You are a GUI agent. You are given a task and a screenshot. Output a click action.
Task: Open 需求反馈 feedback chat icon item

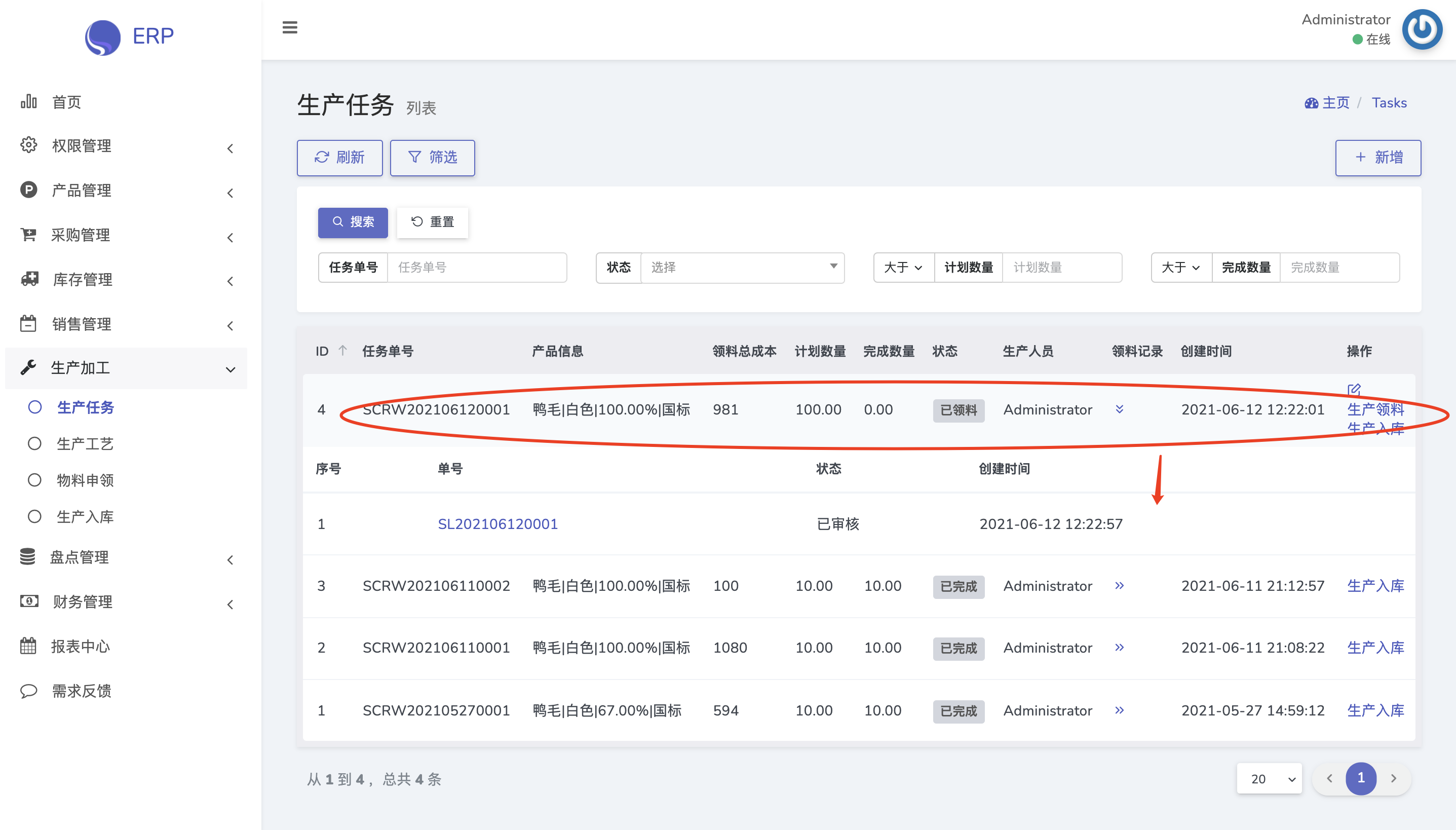pyautogui.click(x=81, y=691)
